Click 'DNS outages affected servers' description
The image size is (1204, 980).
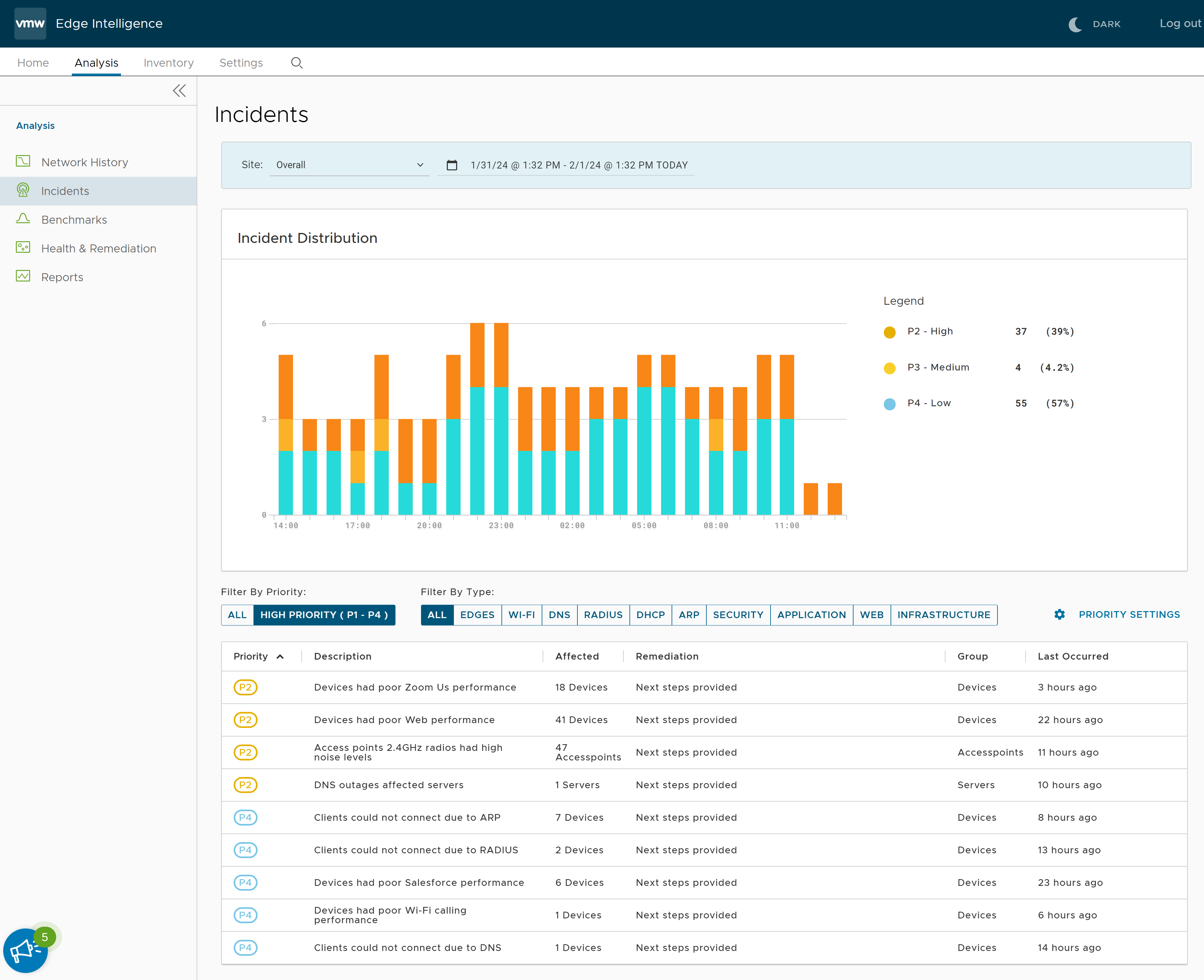pyautogui.click(x=388, y=785)
